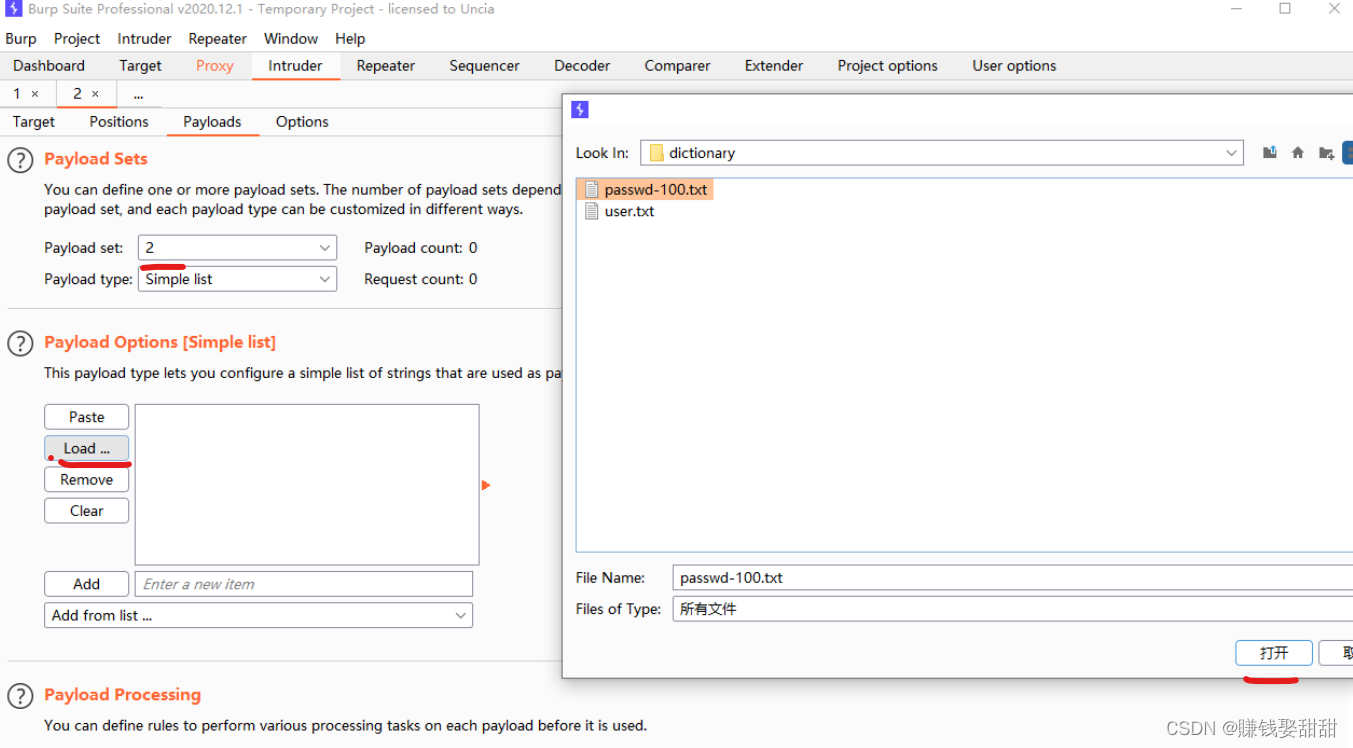Image resolution: width=1353 pixels, height=748 pixels.
Task: Select Intruder attack tab 1
Action: click(x=16, y=94)
